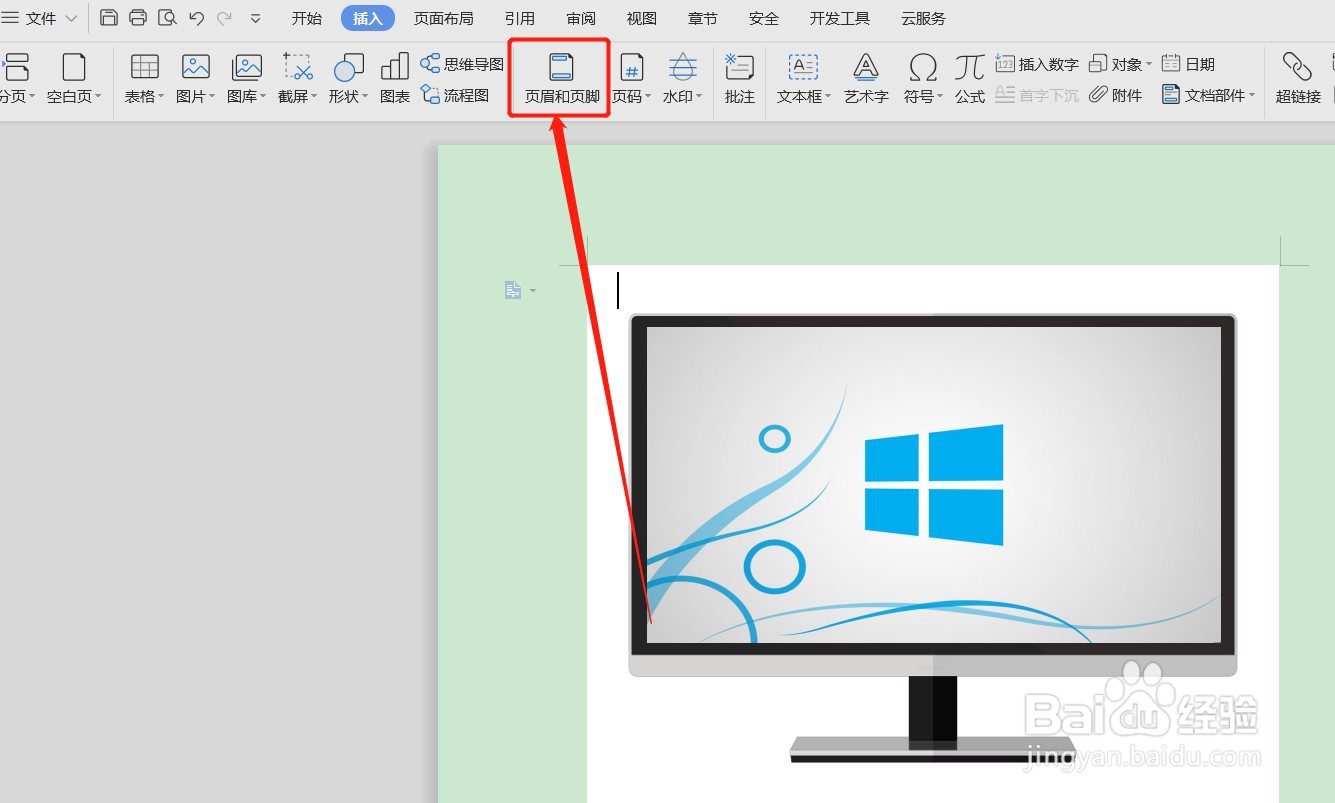Expand the 页码 dropdown arrow
1335x803 pixels.
click(649, 97)
